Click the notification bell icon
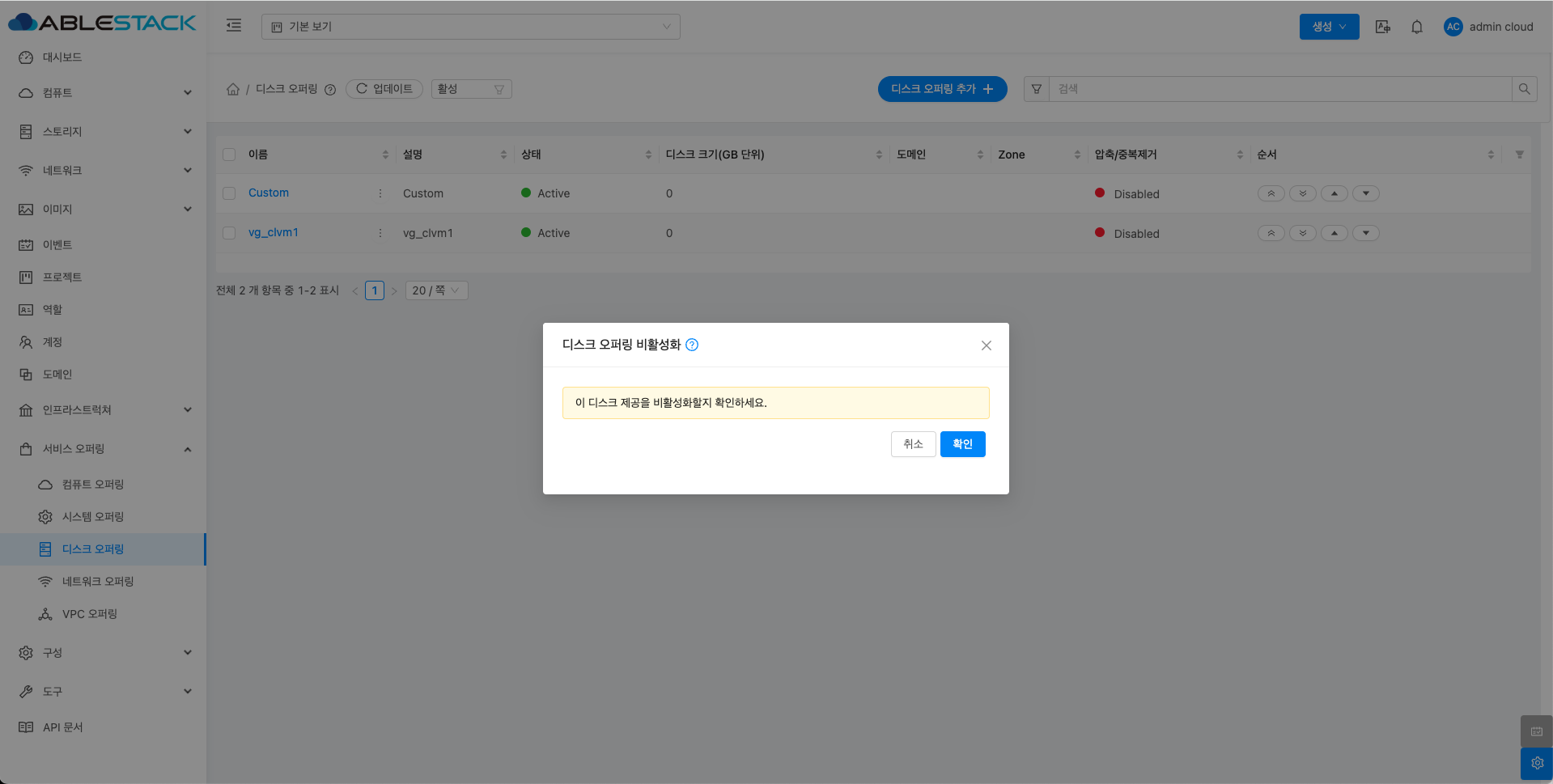 [1416, 27]
